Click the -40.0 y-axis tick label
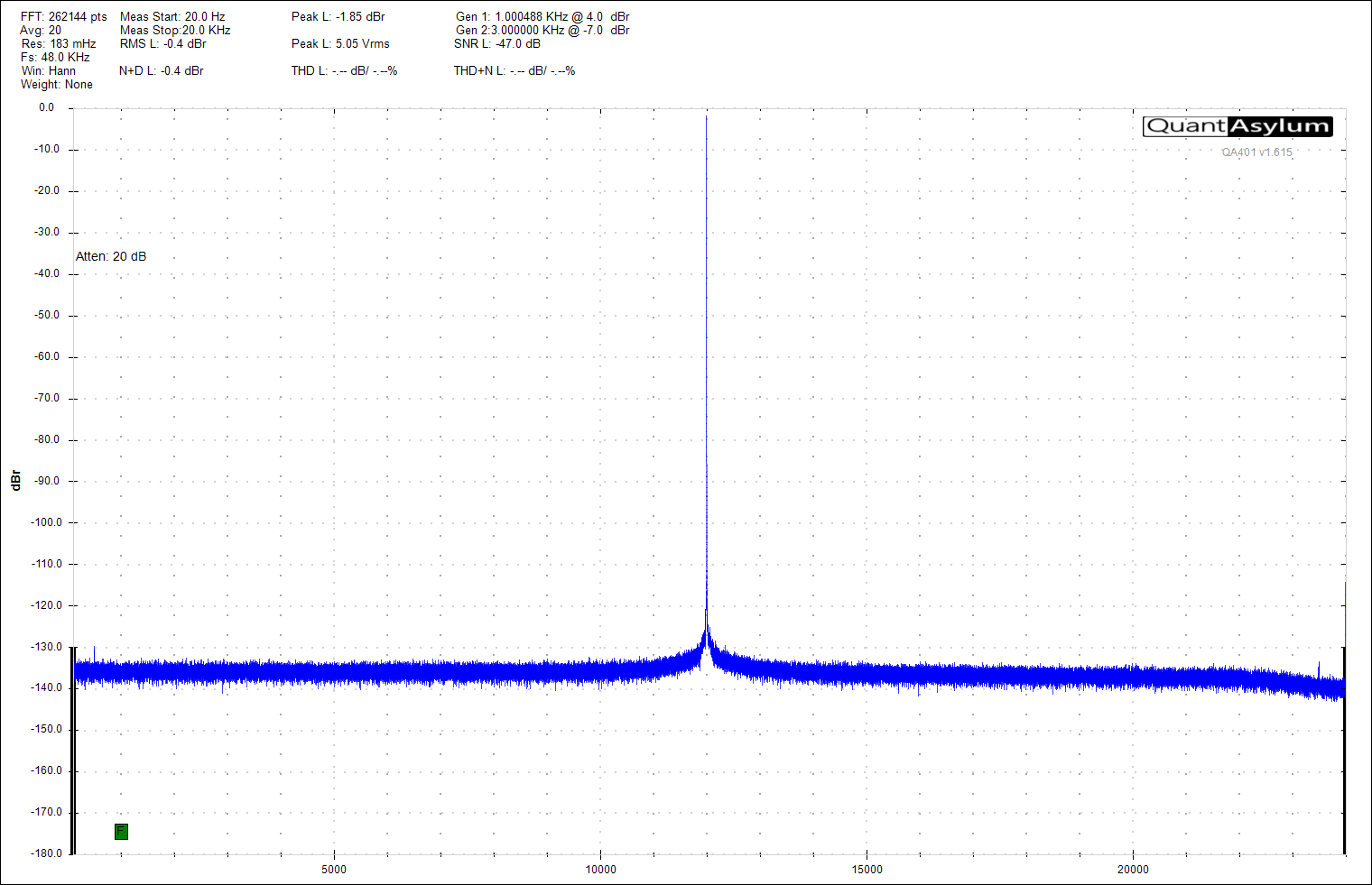 click(x=47, y=273)
